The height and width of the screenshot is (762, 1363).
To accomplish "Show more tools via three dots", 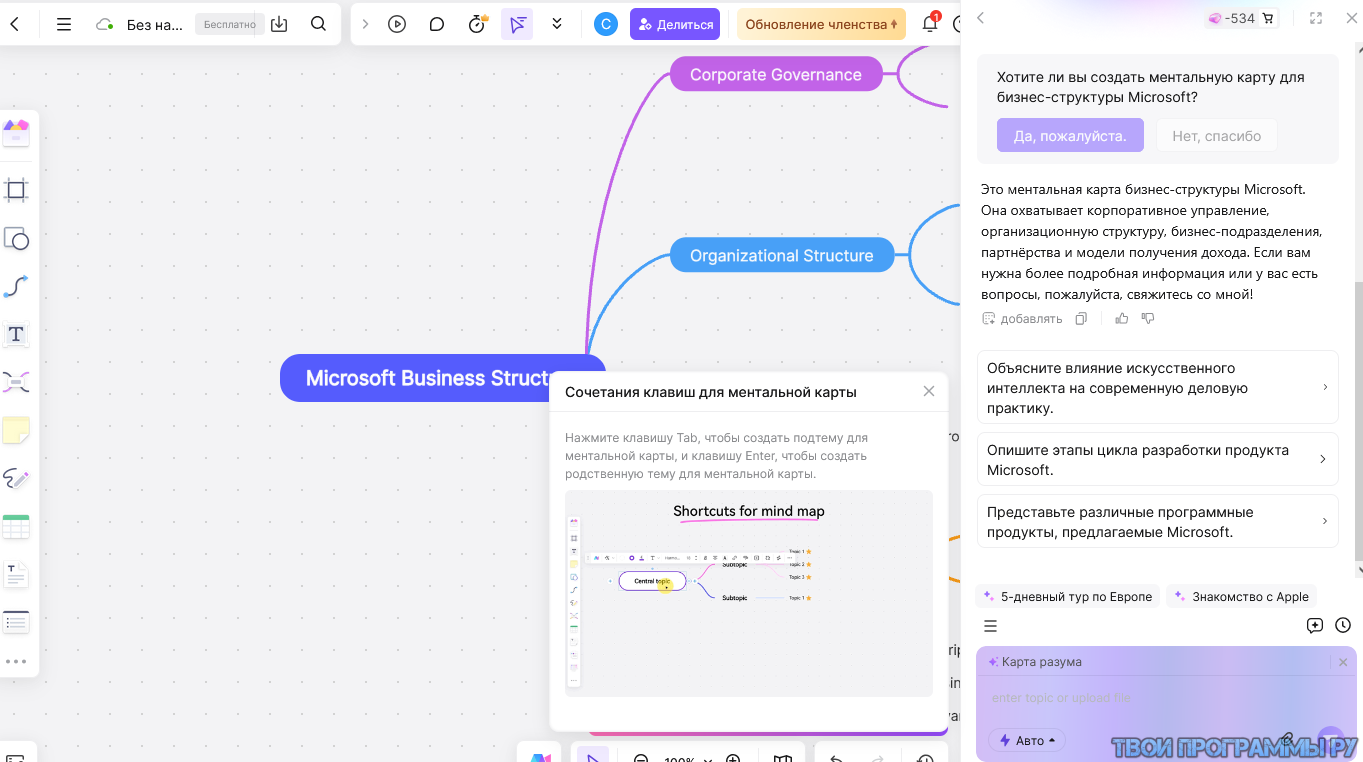I will [16, 661].
